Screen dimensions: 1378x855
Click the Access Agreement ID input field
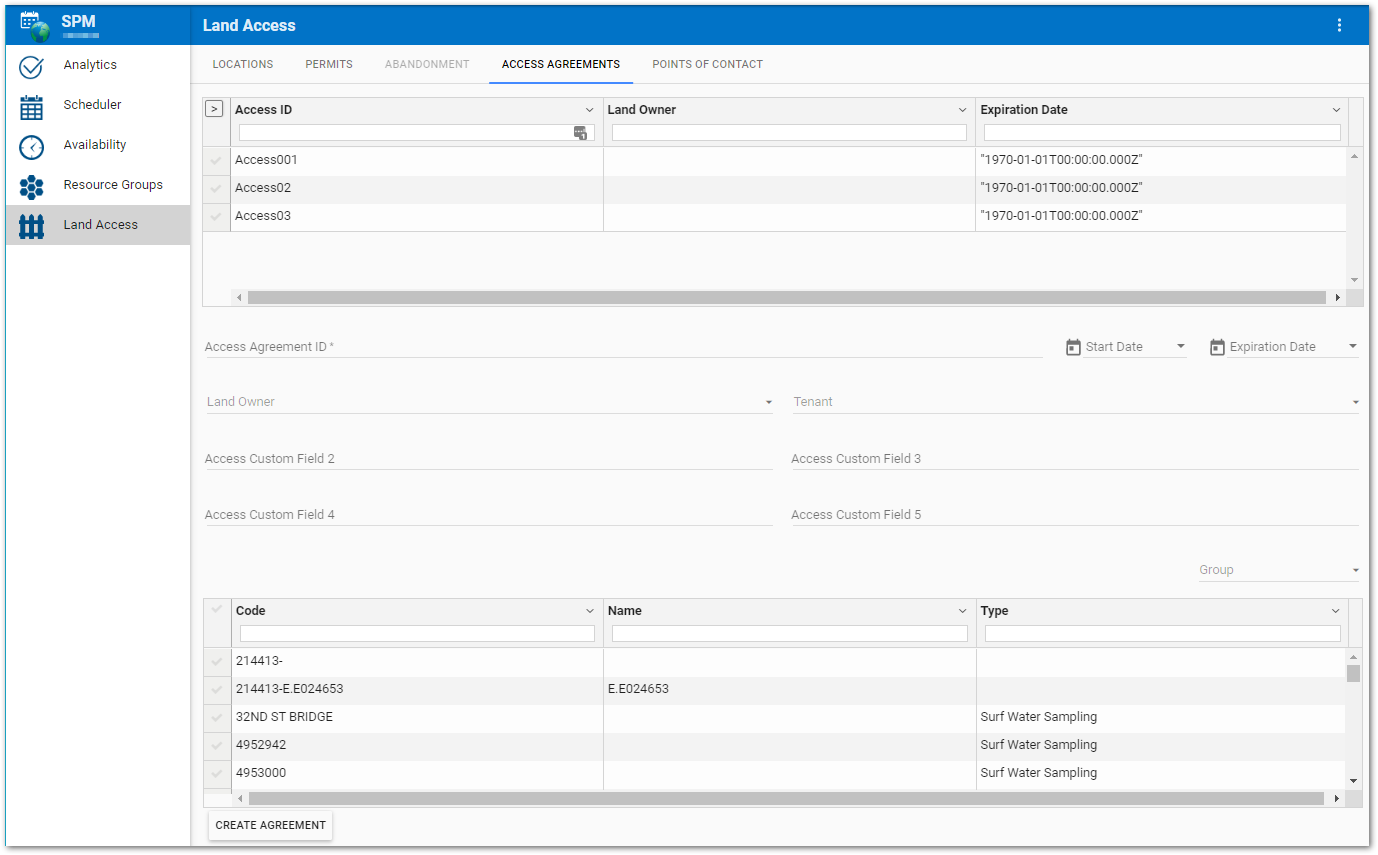(622, 347)
